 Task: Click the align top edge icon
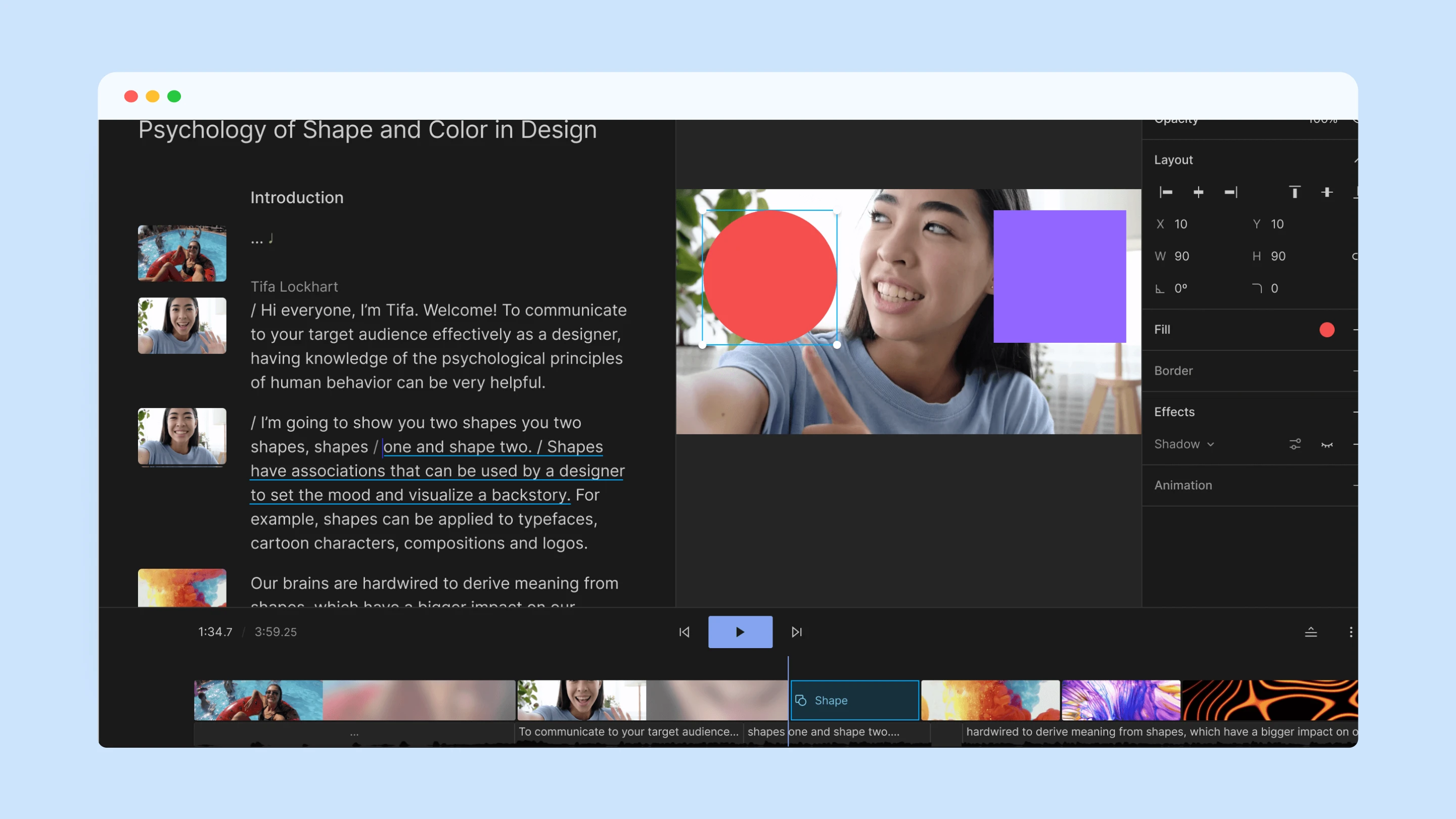(x=1294, y=193)
